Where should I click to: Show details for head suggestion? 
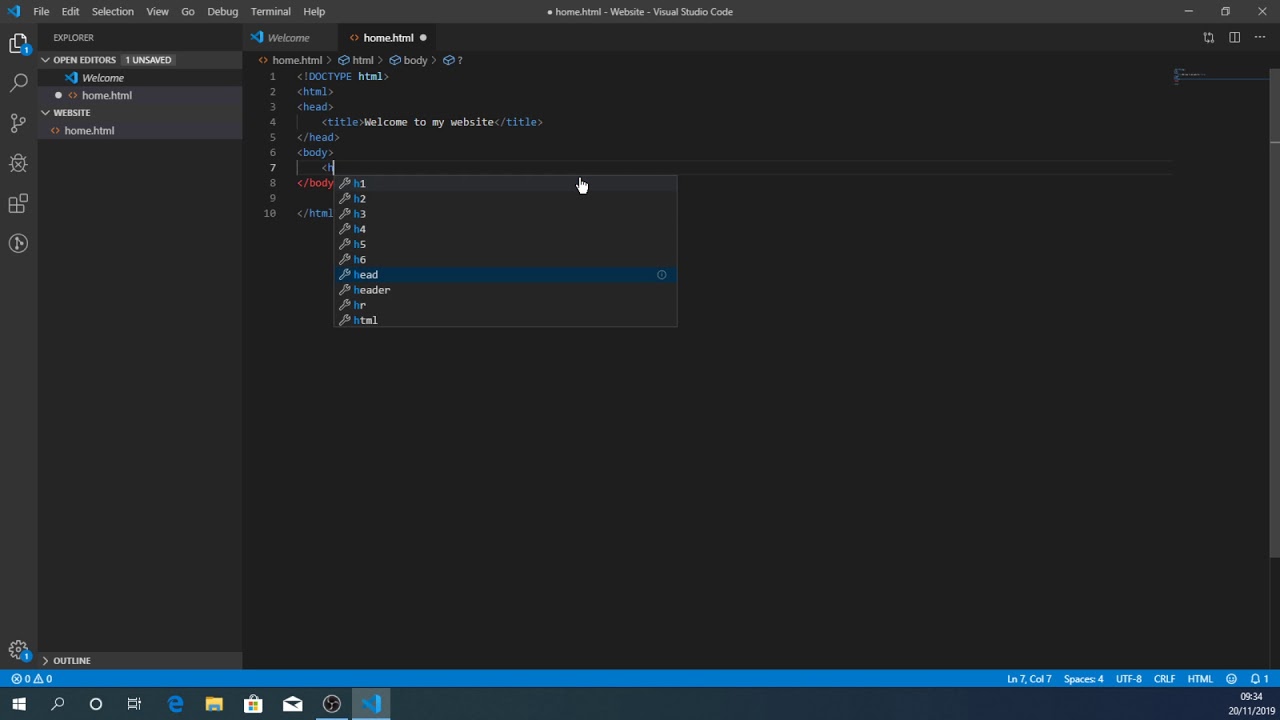(661, 275)
